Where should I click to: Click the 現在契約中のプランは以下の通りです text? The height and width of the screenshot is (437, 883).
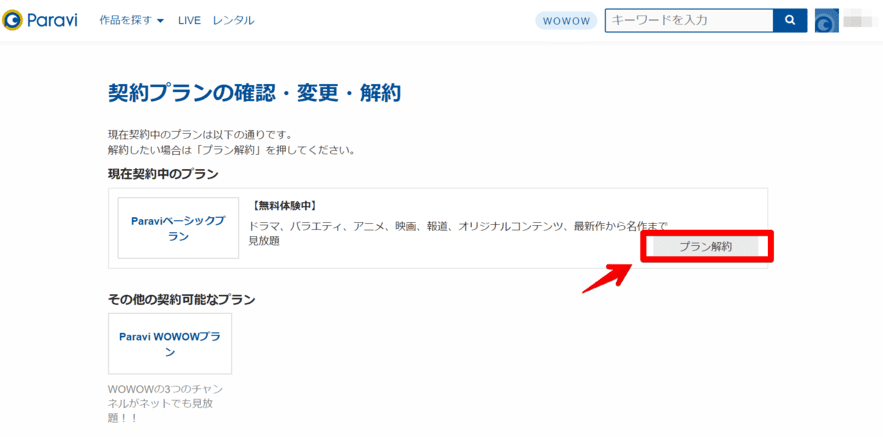point(199,136)
